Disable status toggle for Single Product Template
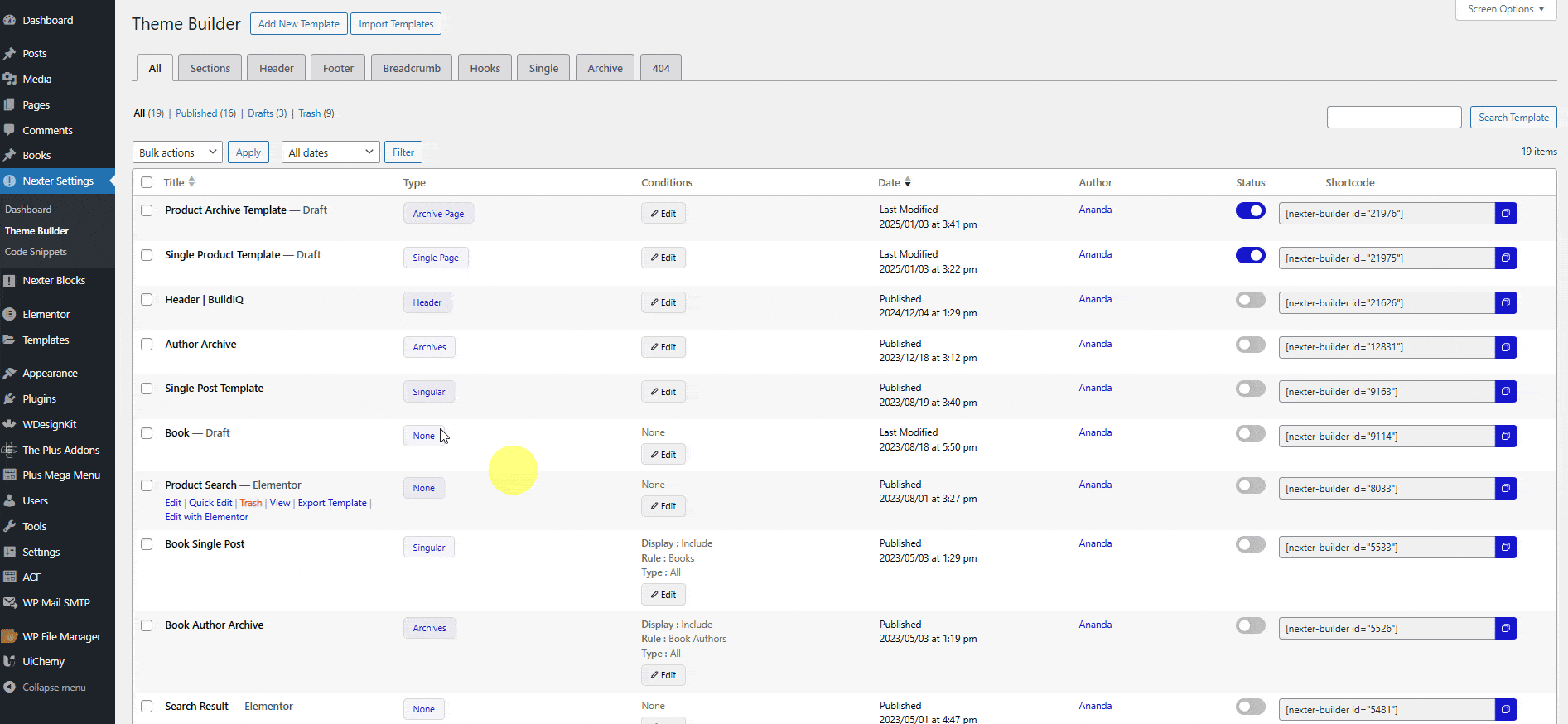 [x=1250, y=255]
